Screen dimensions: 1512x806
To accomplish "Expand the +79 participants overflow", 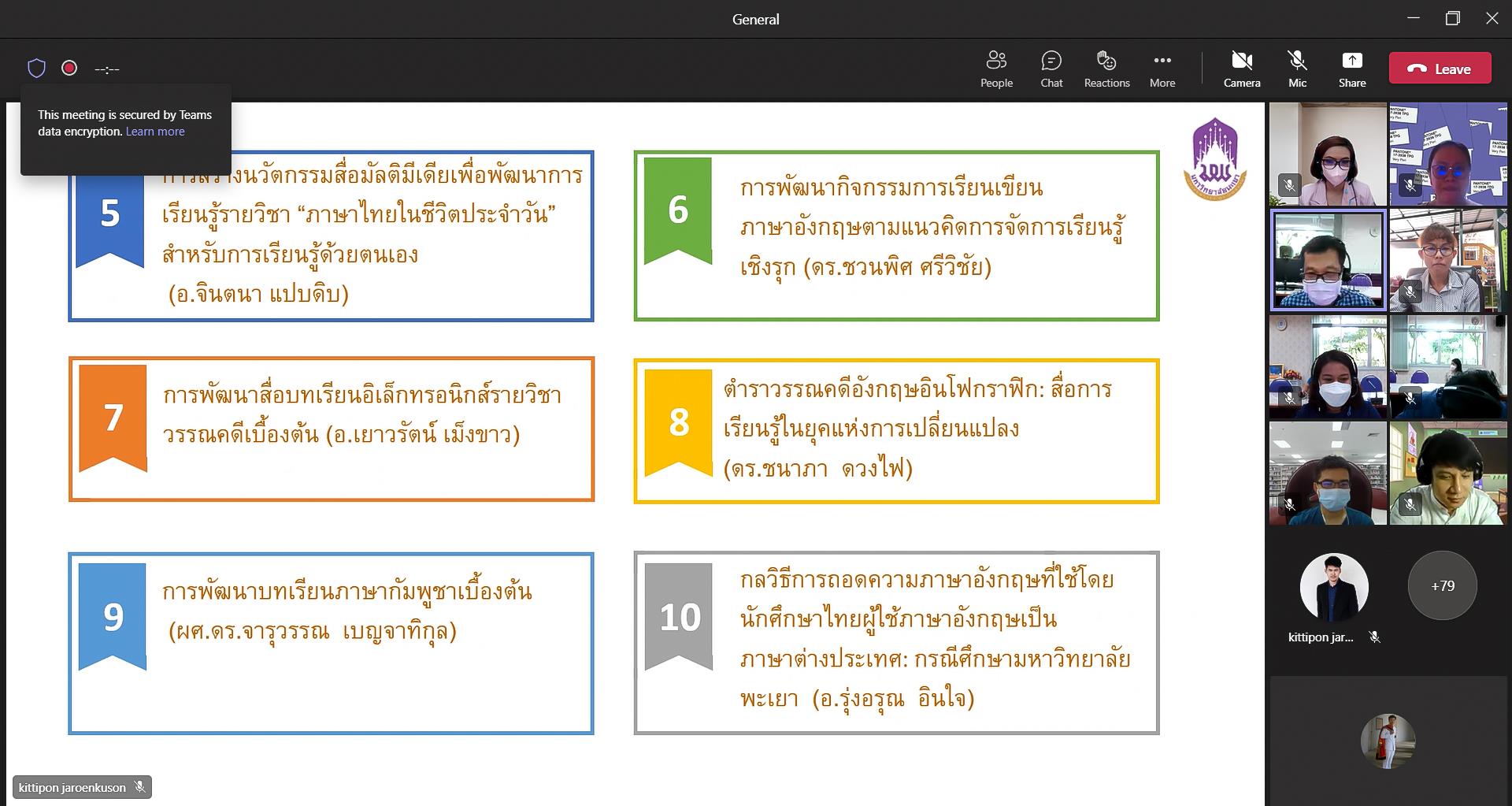I will pos(1442,585).
